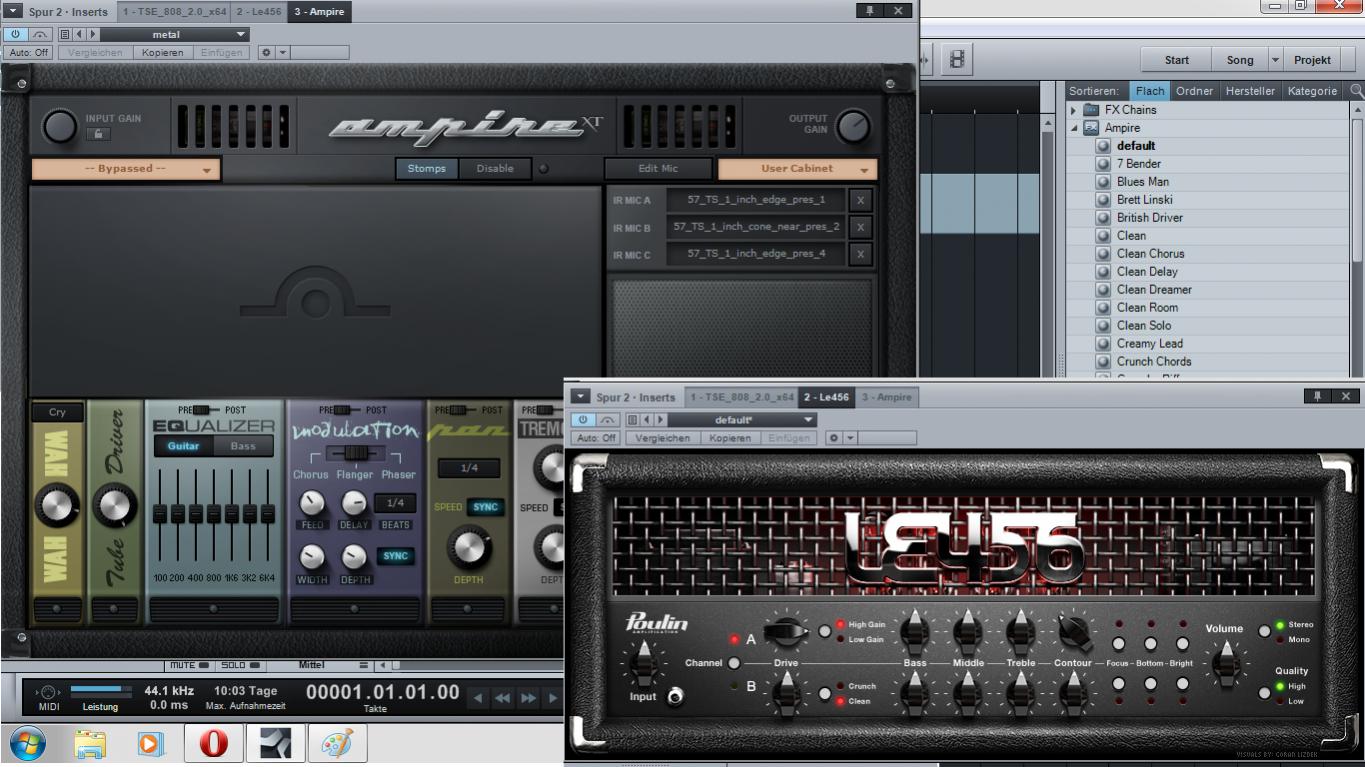The width and height of the screenshot is (1365, 767).
Task: Open Le456 'default*' preset dropdown
Action: point(743,420)
